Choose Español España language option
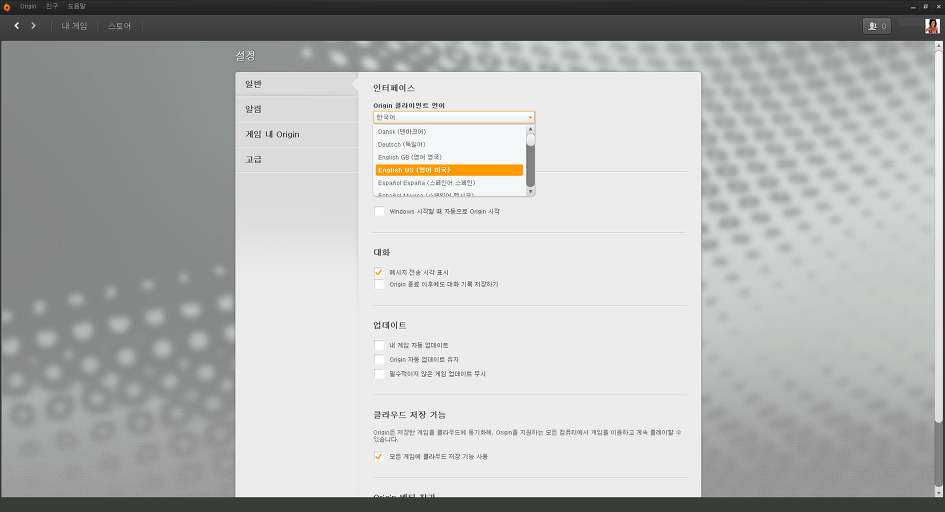This screenshot has width=945, height=512. 449,183
